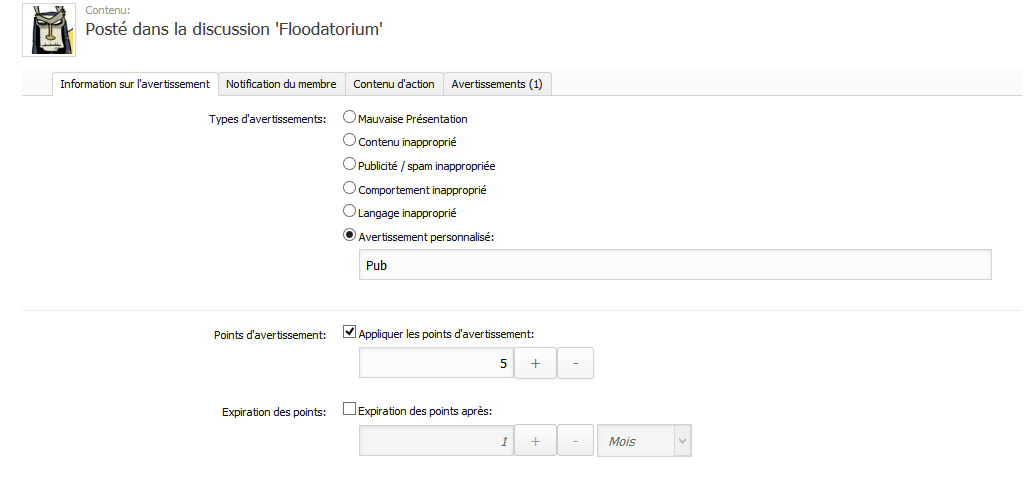Enable the Expiration des points après checkbox

[350, 409]
